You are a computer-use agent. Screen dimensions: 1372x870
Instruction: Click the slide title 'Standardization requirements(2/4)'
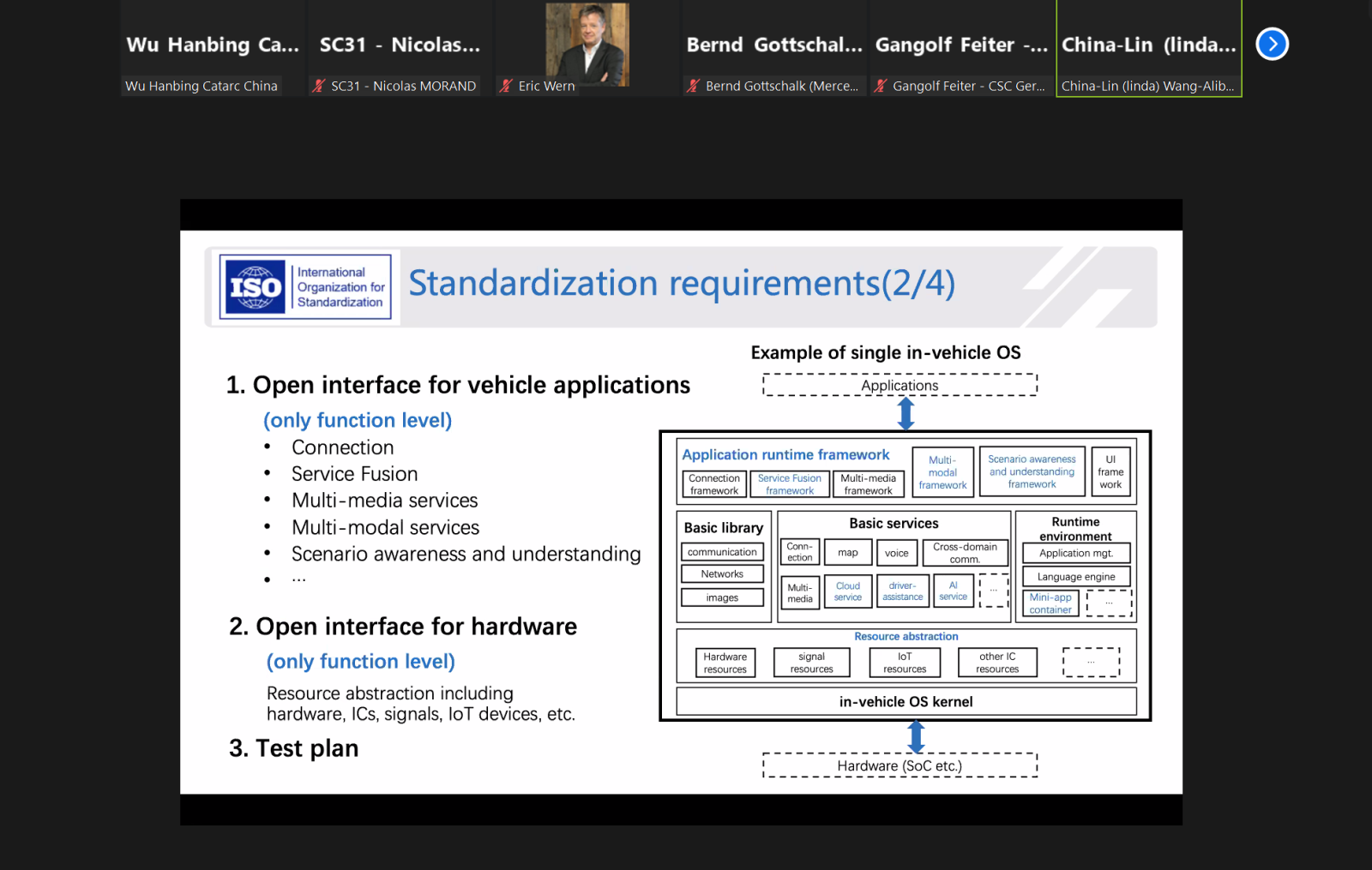pyautogui.click(x=681, y=284)
